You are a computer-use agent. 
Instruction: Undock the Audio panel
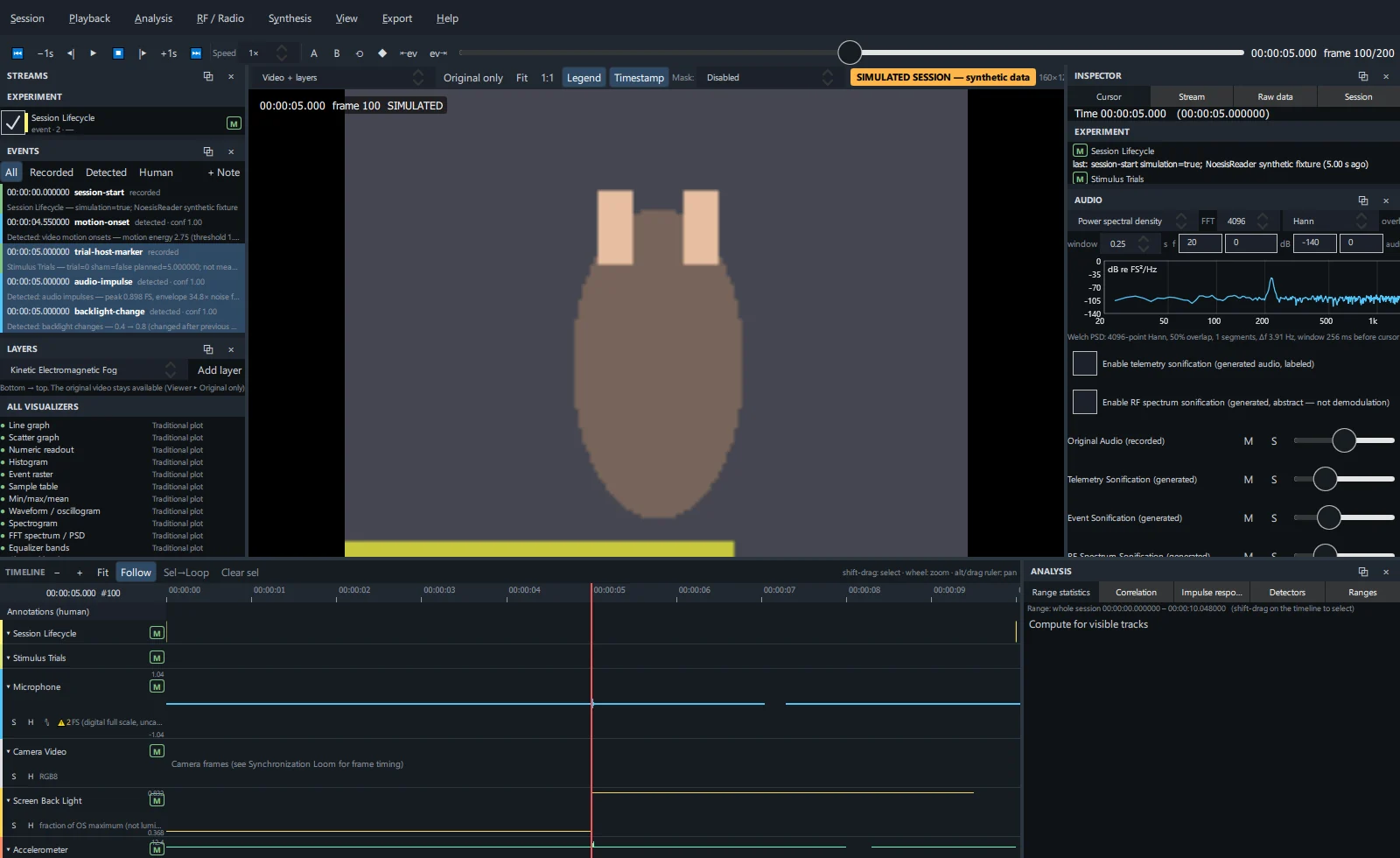1363,200
